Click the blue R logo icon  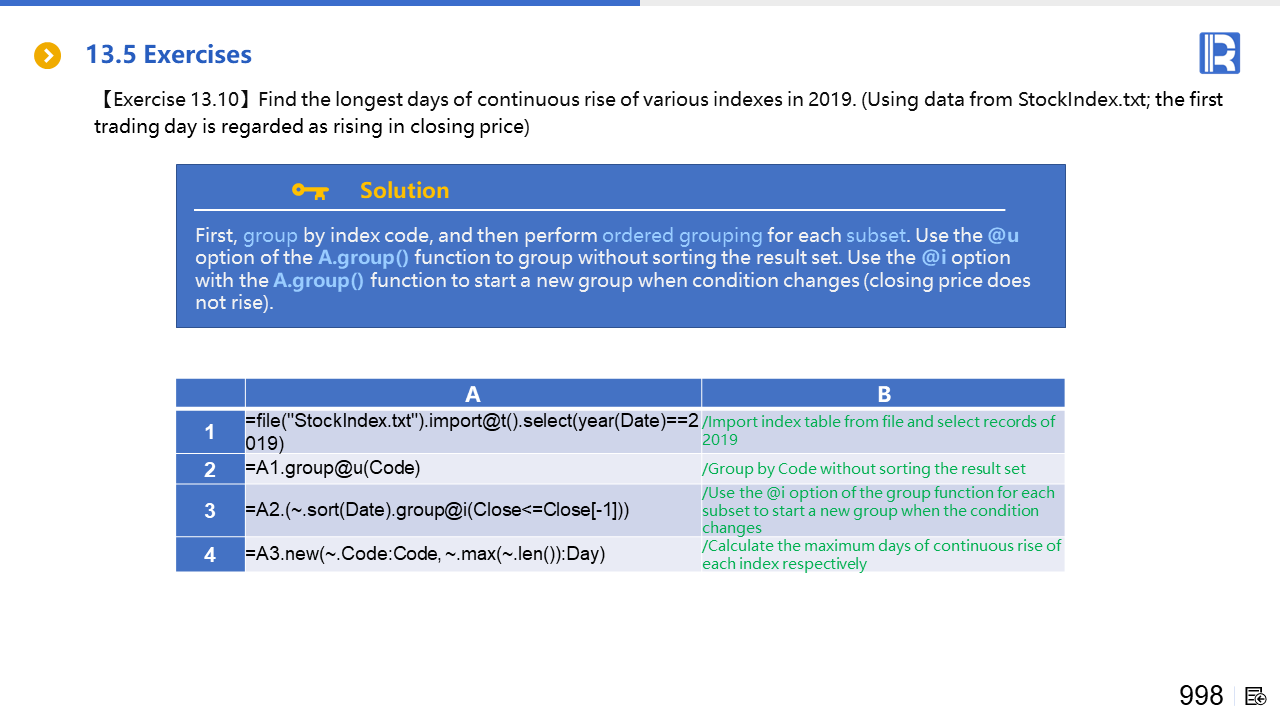[1219, 53]
